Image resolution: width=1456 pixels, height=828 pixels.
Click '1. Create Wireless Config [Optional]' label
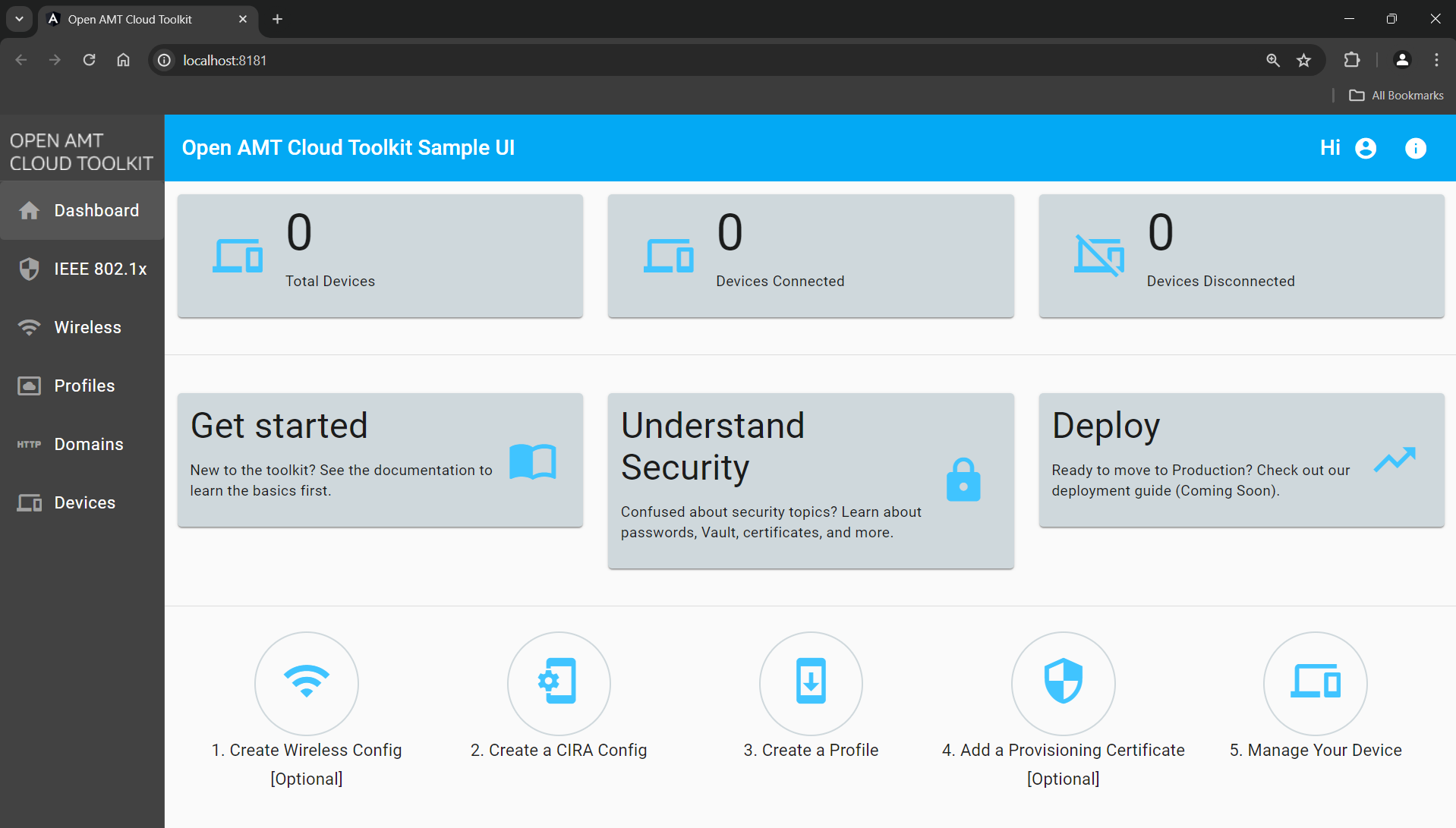pyautogui.click(x=307, y=764)
